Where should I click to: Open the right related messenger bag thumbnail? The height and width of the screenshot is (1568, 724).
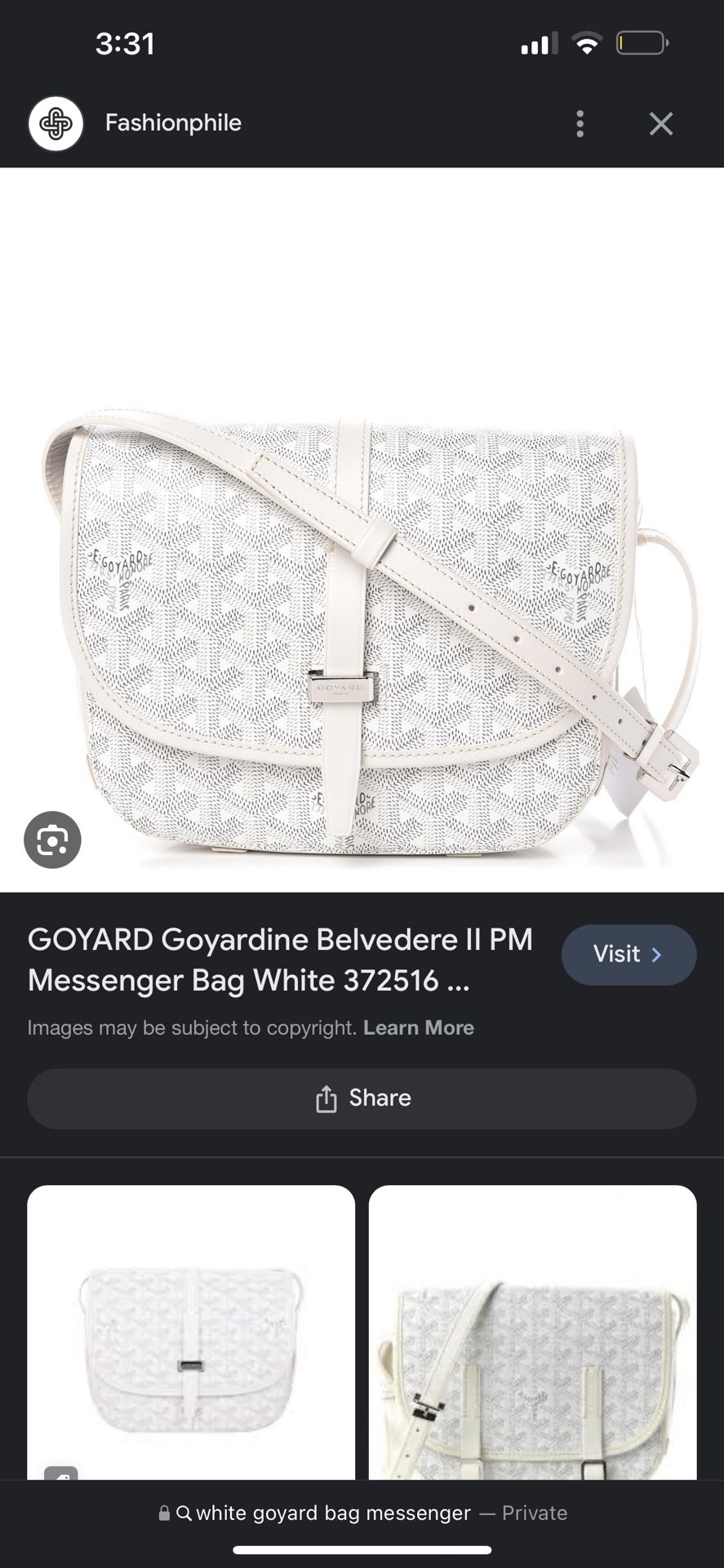point(532,1332)
